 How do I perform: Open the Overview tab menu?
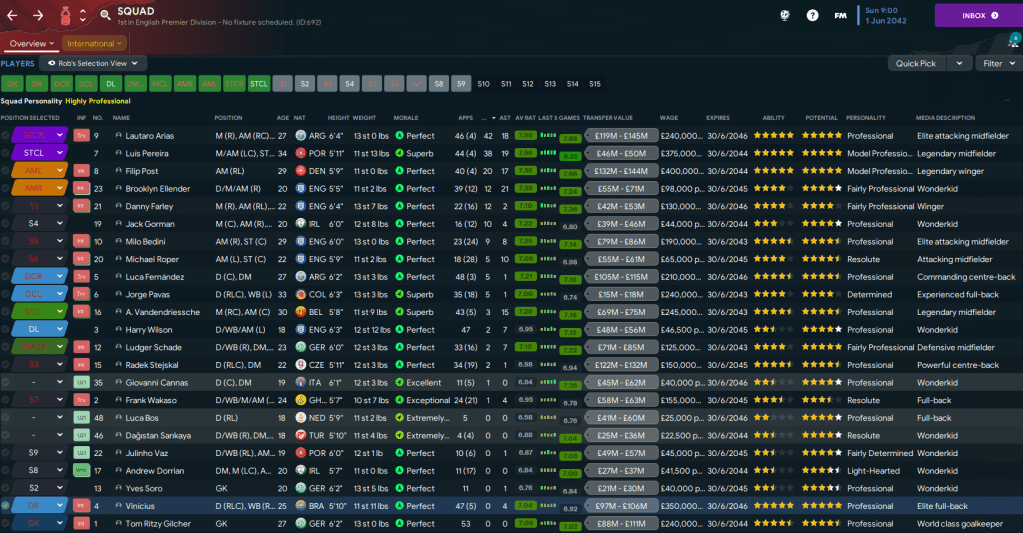click(x=29, y=44)
